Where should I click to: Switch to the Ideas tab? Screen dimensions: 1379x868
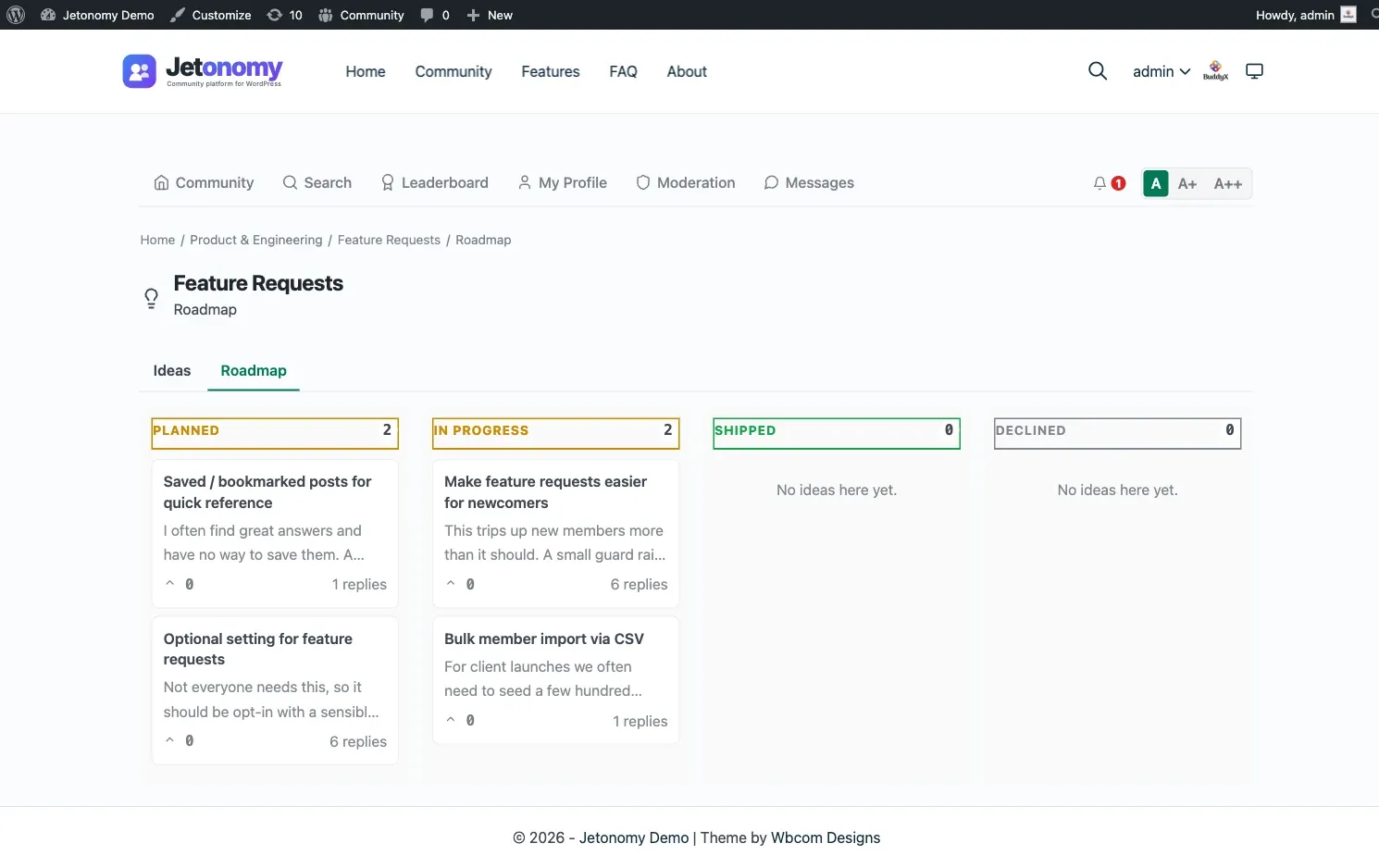(172, 370)
